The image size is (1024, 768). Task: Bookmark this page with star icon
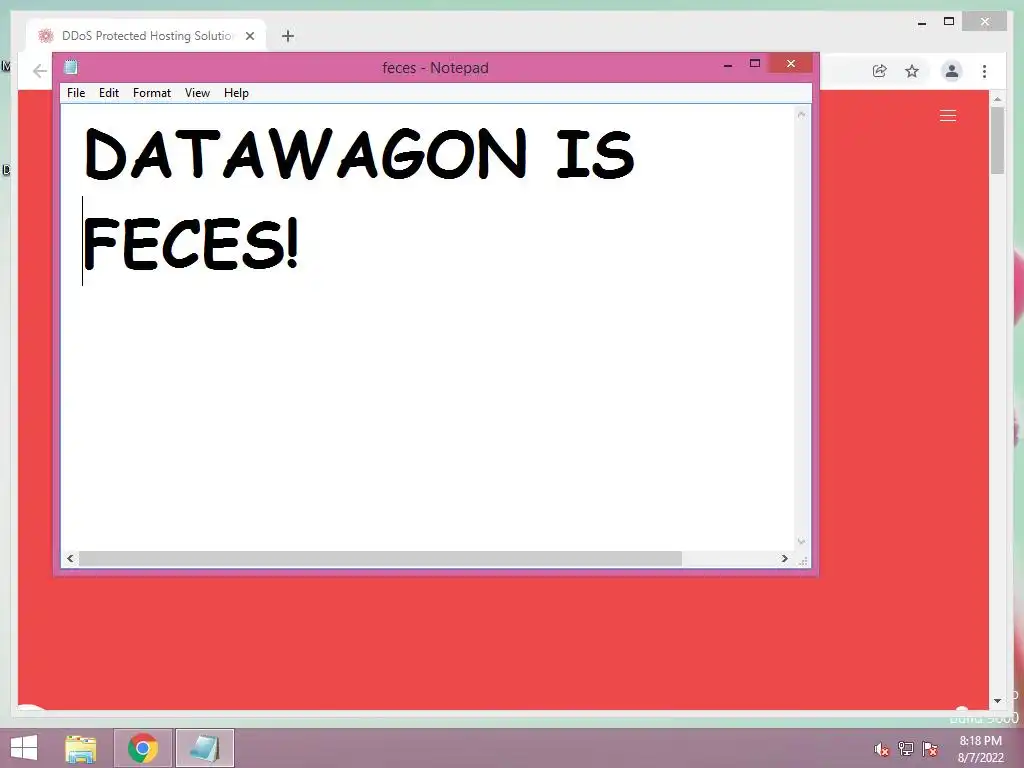(x=912, y=71)
